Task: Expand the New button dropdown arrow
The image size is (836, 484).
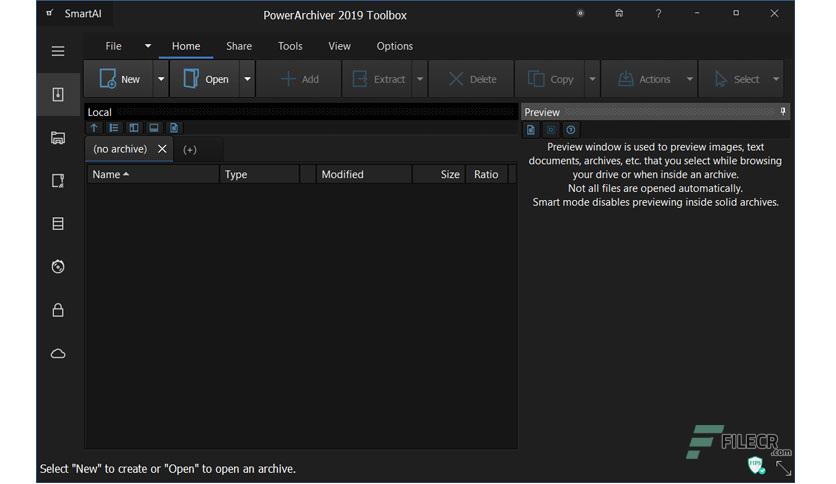Action: (160, 79)
